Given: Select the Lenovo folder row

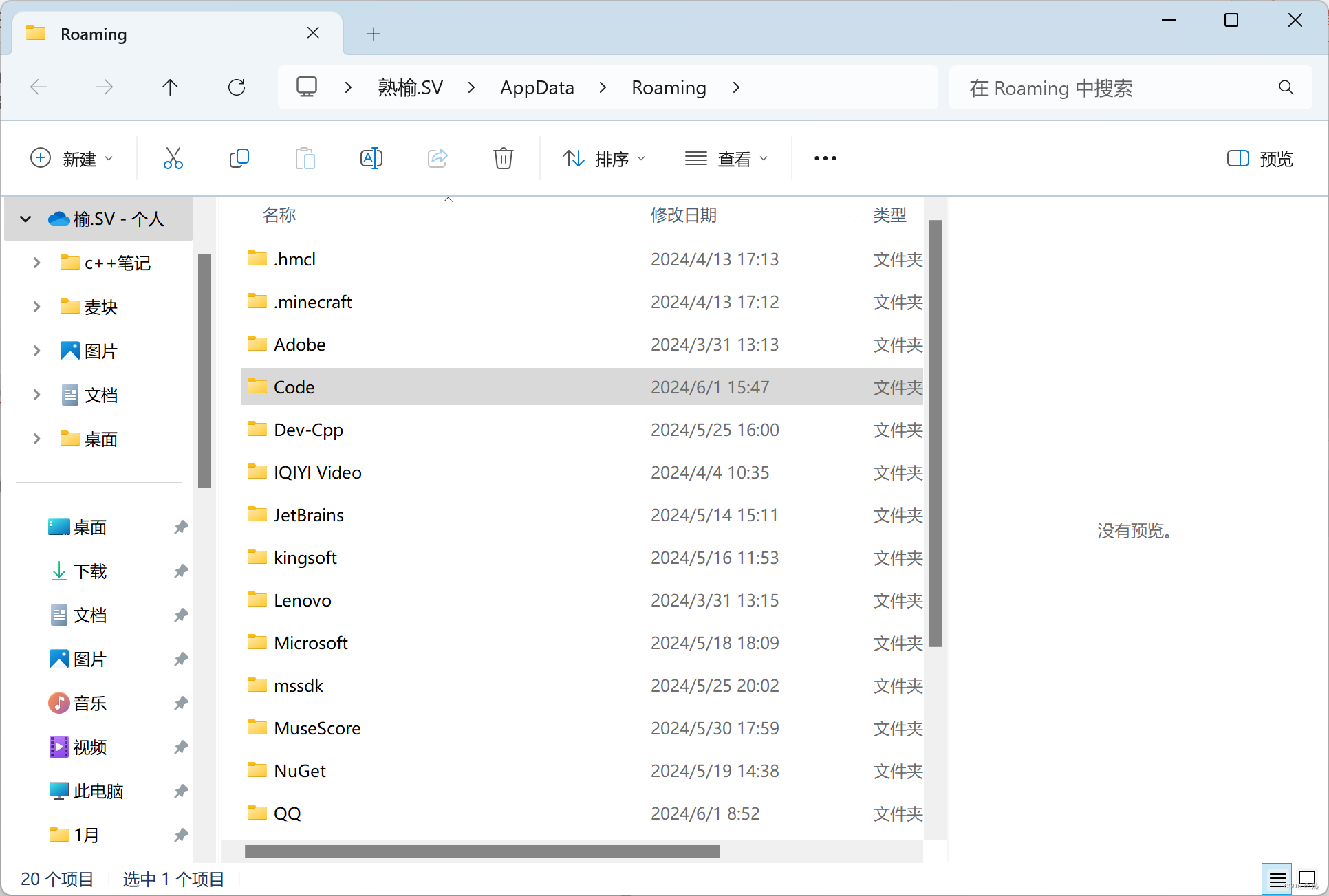Looking at the screenshot, I should pyautogui.click(x=581, y=600).
